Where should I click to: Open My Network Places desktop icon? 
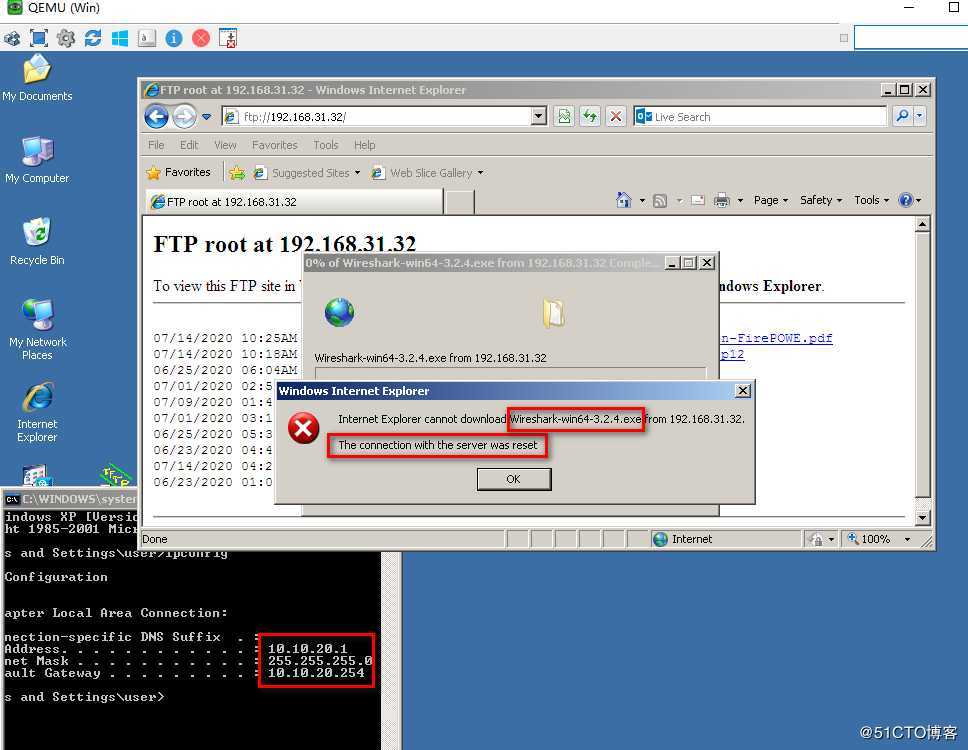click(x=38, y=329)
